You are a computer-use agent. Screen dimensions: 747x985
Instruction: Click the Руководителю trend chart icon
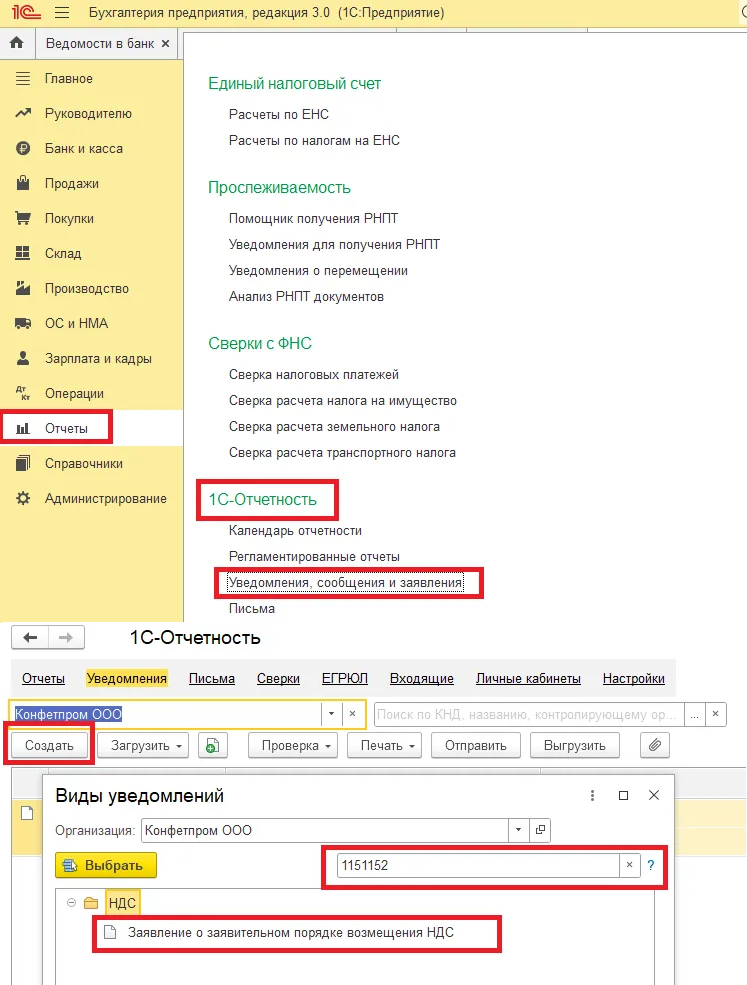coord(23,114)
